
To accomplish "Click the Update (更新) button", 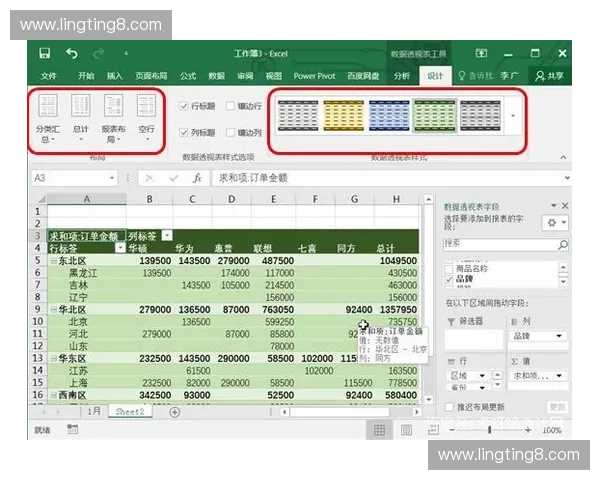I will (x=558, y=407).
